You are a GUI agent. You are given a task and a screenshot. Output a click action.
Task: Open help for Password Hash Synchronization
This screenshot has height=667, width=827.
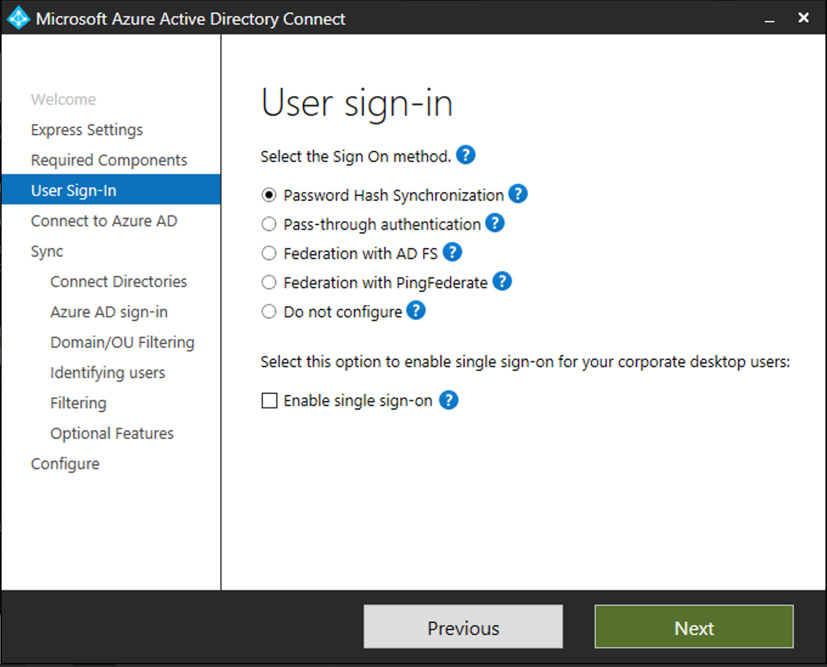pos(518,194)
